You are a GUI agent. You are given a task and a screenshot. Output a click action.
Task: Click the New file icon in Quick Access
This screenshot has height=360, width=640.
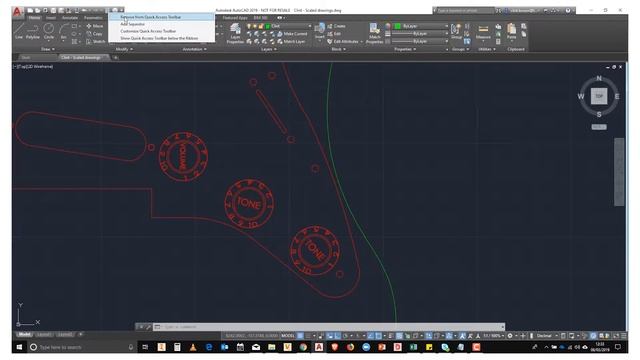tap(30, 10)
